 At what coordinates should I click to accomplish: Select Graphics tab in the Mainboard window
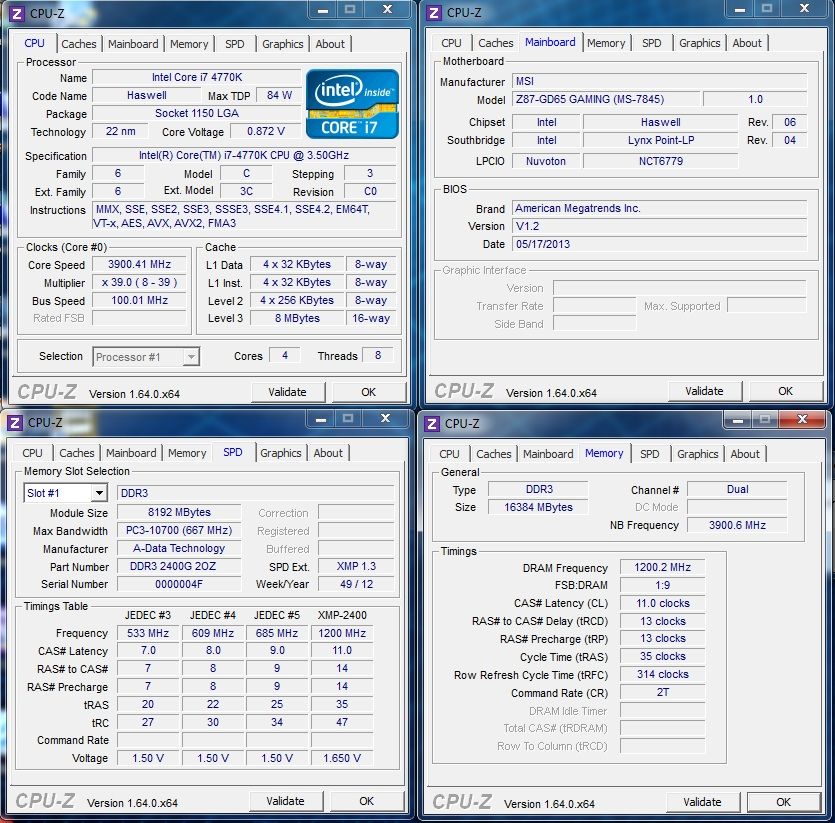[x=699, y=43]
